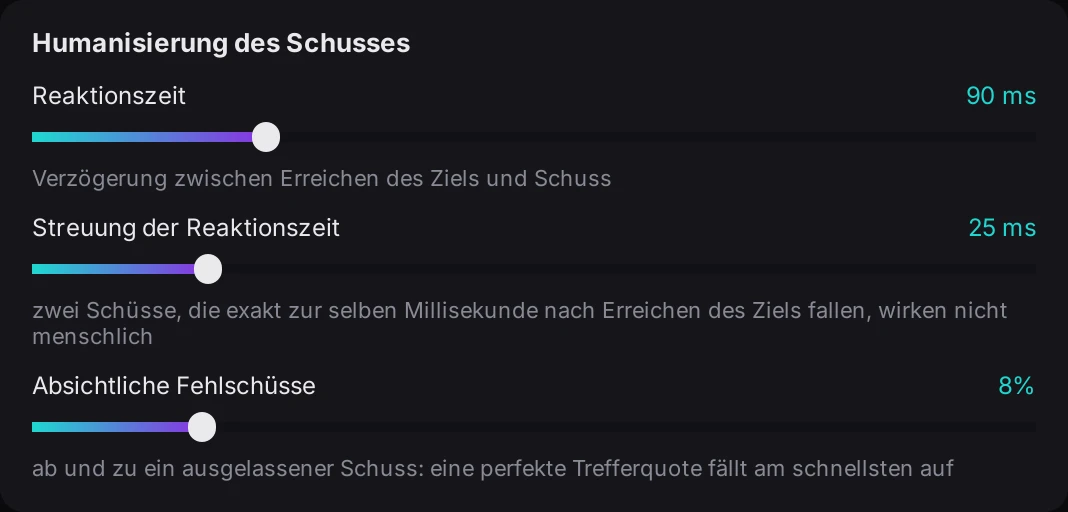Grab the Reaktionszeit slider handle
Viewport: 1068px width, 512px height.
coord(266,138)
